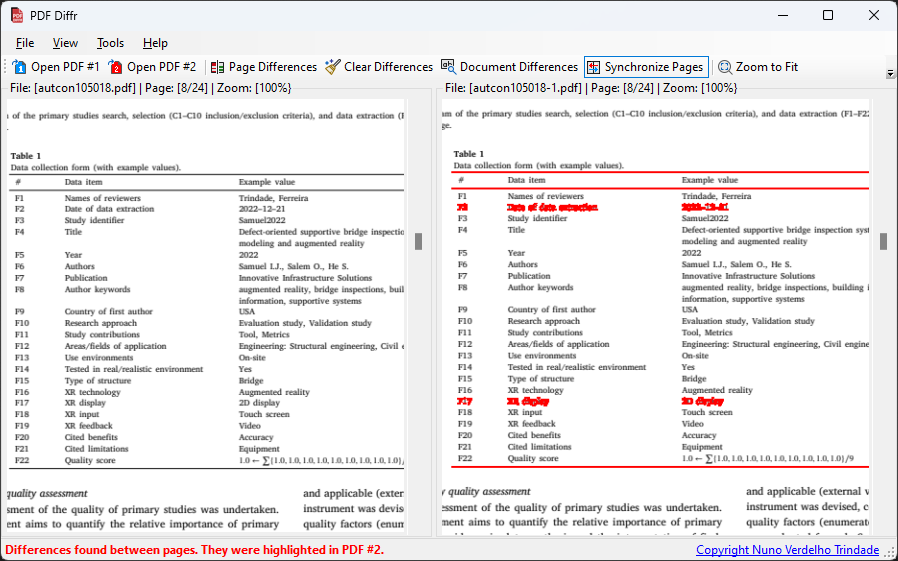898x561 pixels.
Task: Click status message 'Differences found between pages'
Action: [195, 550]
